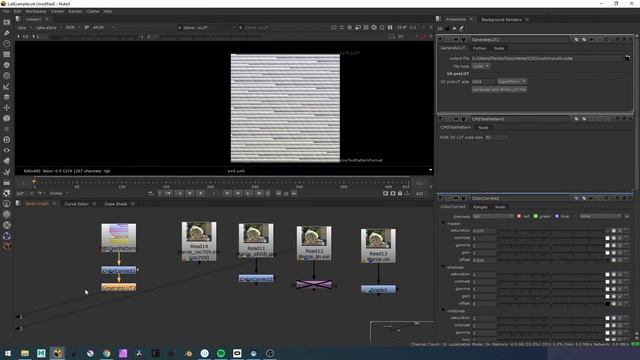The image size is (640, 360).
Task: Click the Grade3 node in graph
Action: click(378, 290)
